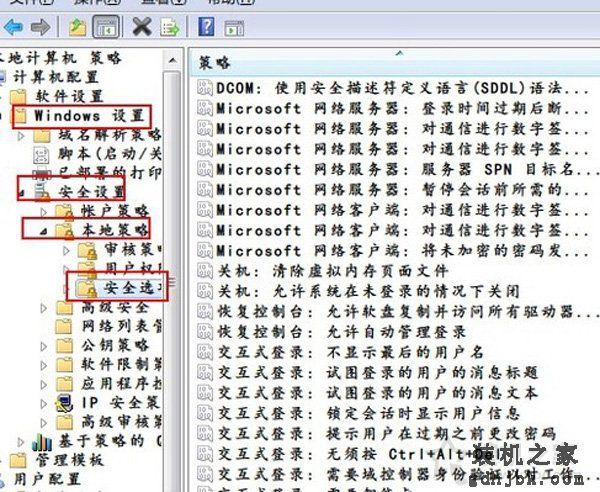
Task: Click the 脚本(启动/关机) script icon
Action: click(41, 154)
